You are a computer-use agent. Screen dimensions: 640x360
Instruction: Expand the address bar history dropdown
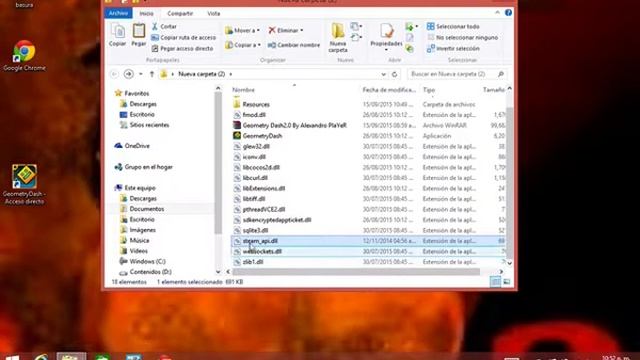click(383, 74)
